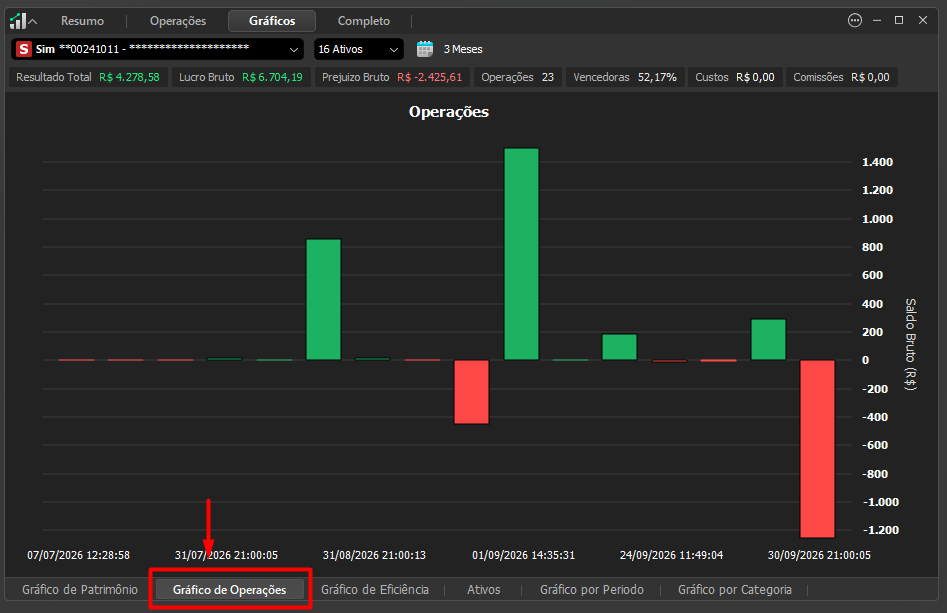Open the Gráfico de Eficiência tab
947x613 pixels.
(x=374, y=589)
